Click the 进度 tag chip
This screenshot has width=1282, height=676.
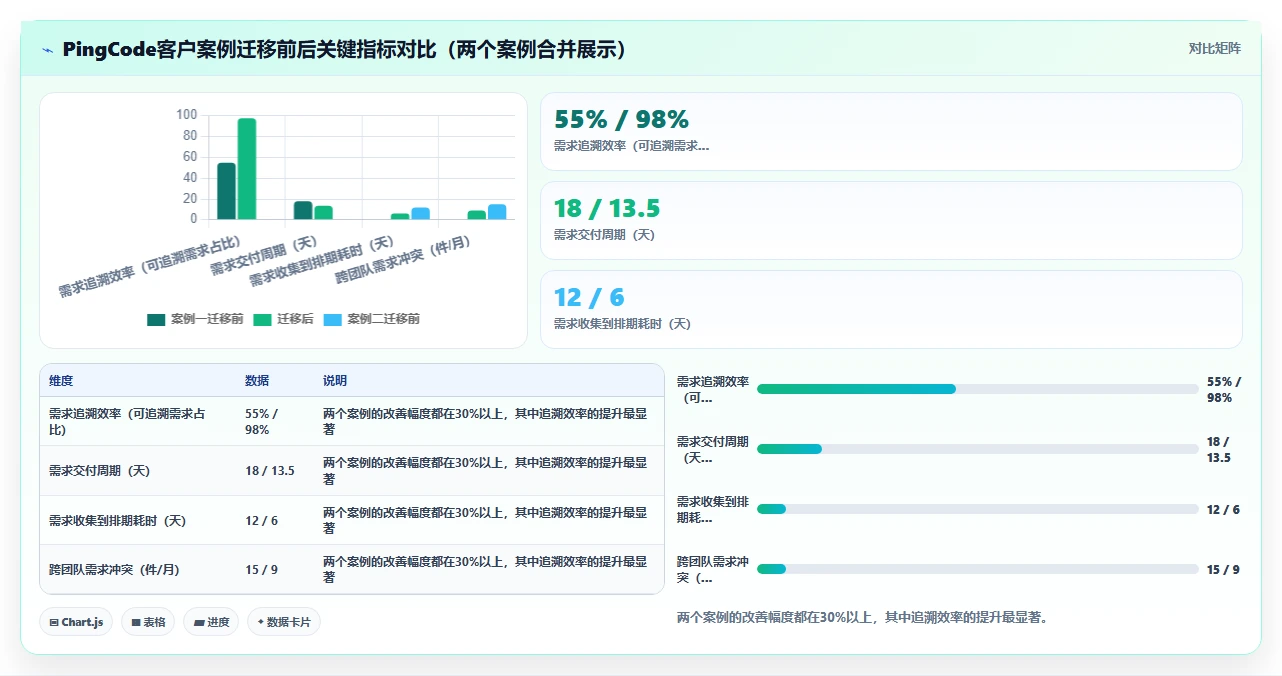[211, 622]
